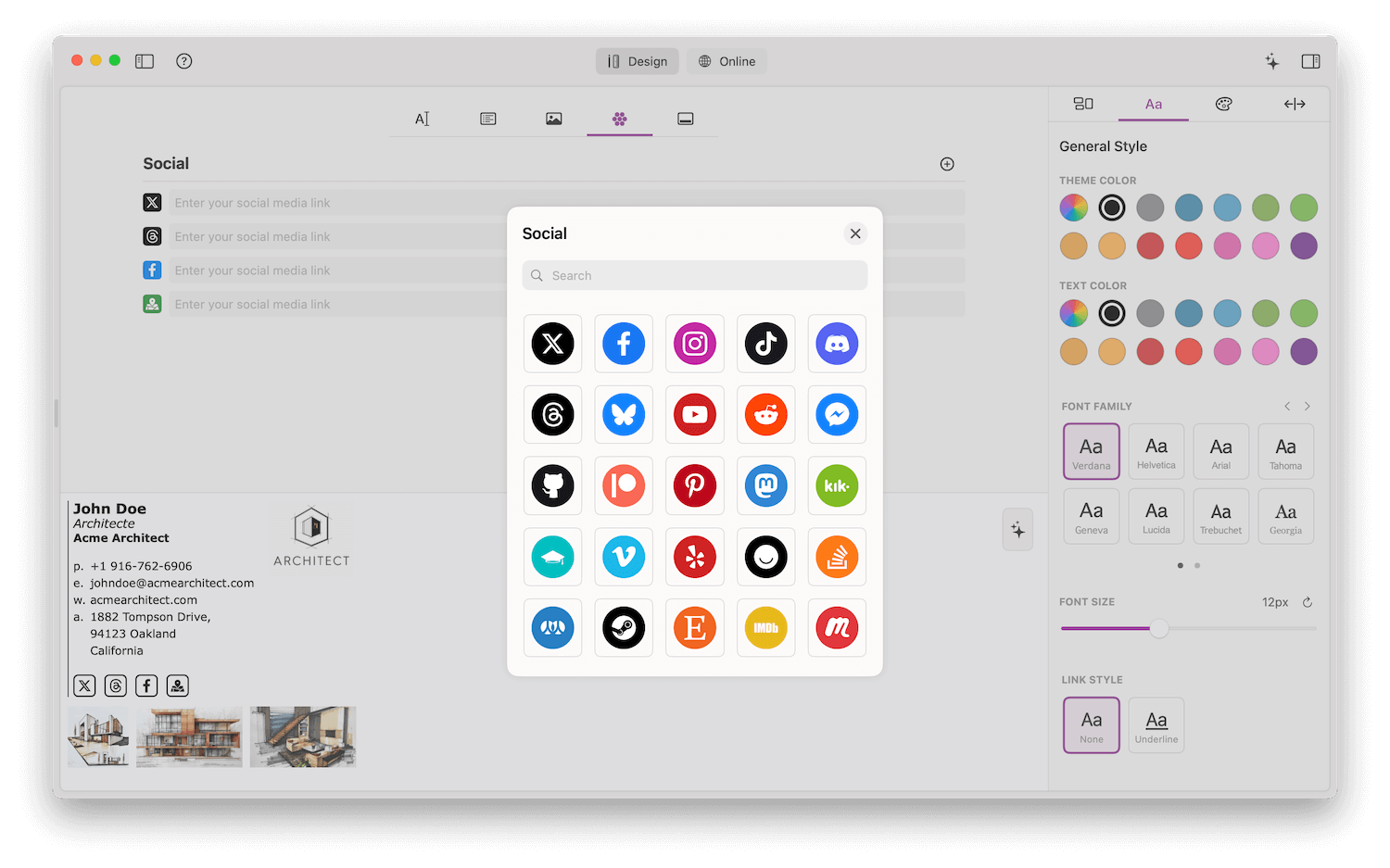
Task: Pick the YouTube social icon
Action: click(695, 415)
